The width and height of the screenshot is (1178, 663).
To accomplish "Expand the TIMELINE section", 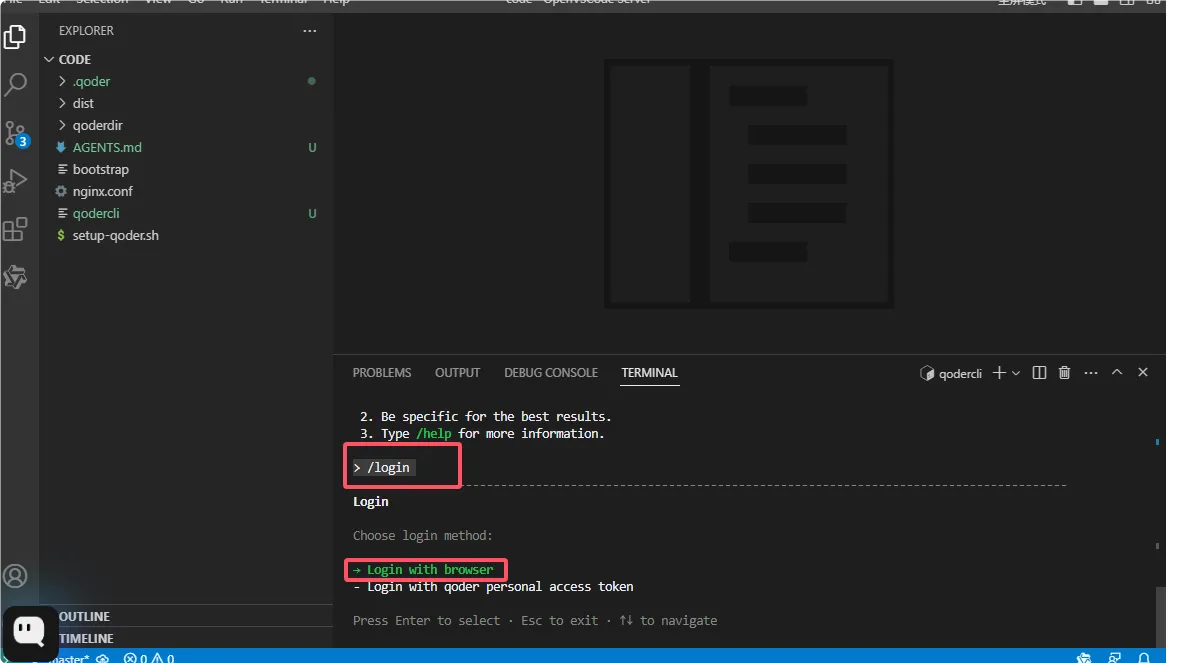I will (x=186, y=638).
